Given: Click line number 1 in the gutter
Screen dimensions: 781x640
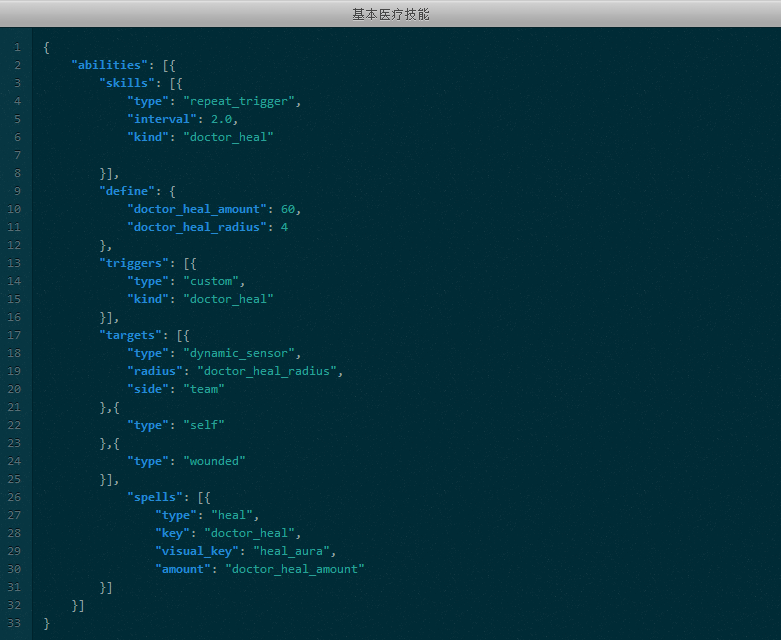Looking at the screenshot, I should [17, 47].
